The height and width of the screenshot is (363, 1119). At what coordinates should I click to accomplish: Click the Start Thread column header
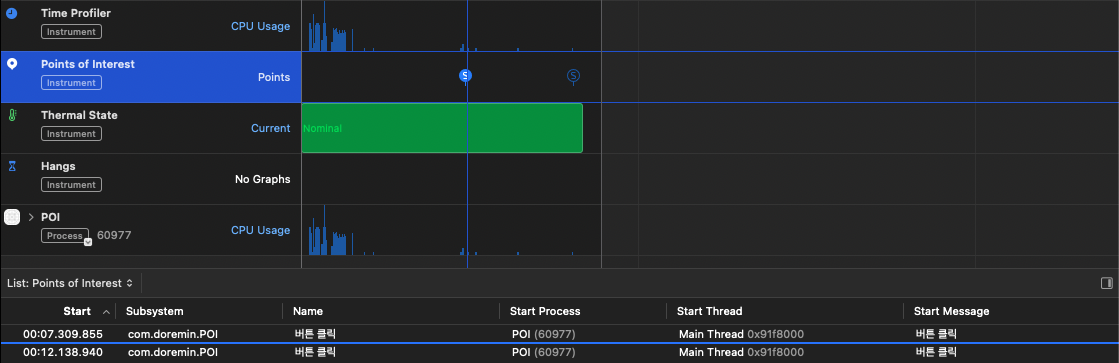709,311
